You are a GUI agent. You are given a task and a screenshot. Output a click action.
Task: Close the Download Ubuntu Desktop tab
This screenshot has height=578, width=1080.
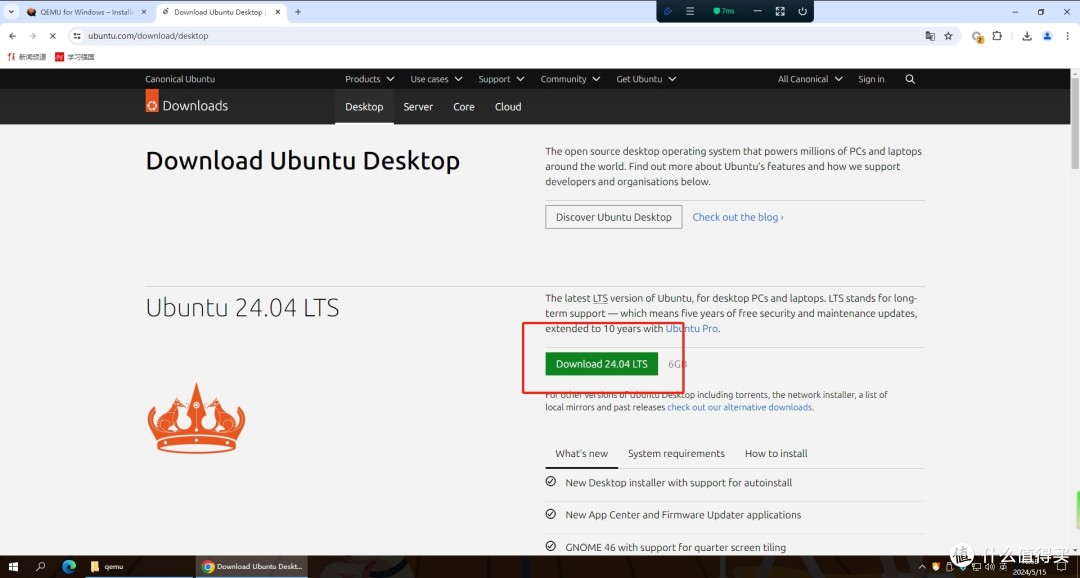(277, 12)
